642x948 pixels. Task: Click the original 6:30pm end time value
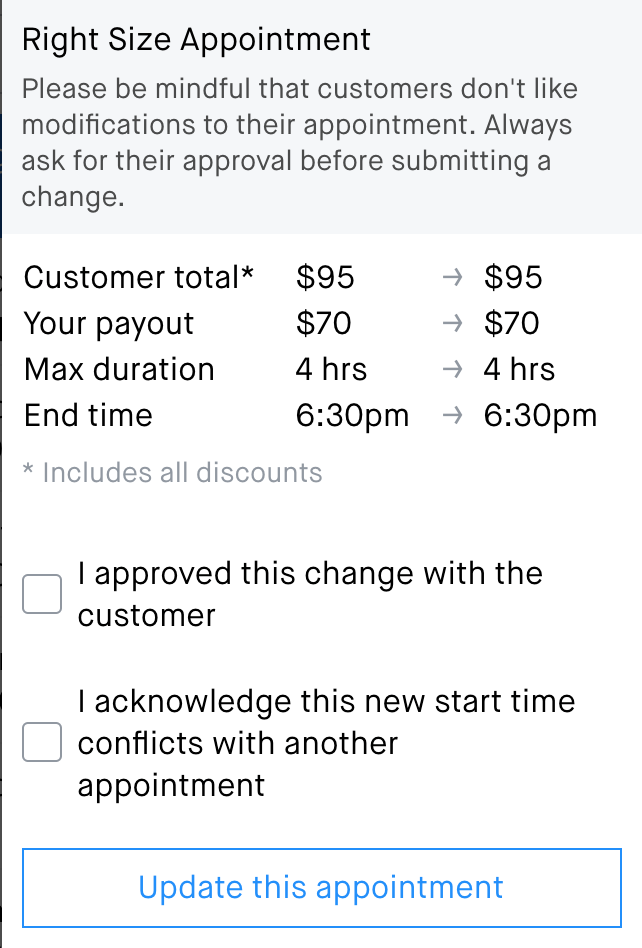[x=352, y=416]
